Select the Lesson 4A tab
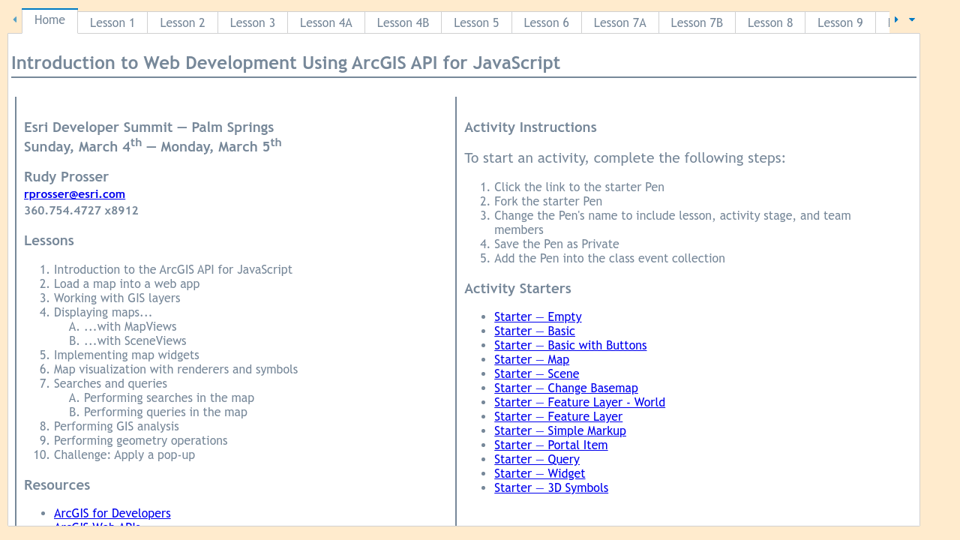 click(x=325, y=22)
